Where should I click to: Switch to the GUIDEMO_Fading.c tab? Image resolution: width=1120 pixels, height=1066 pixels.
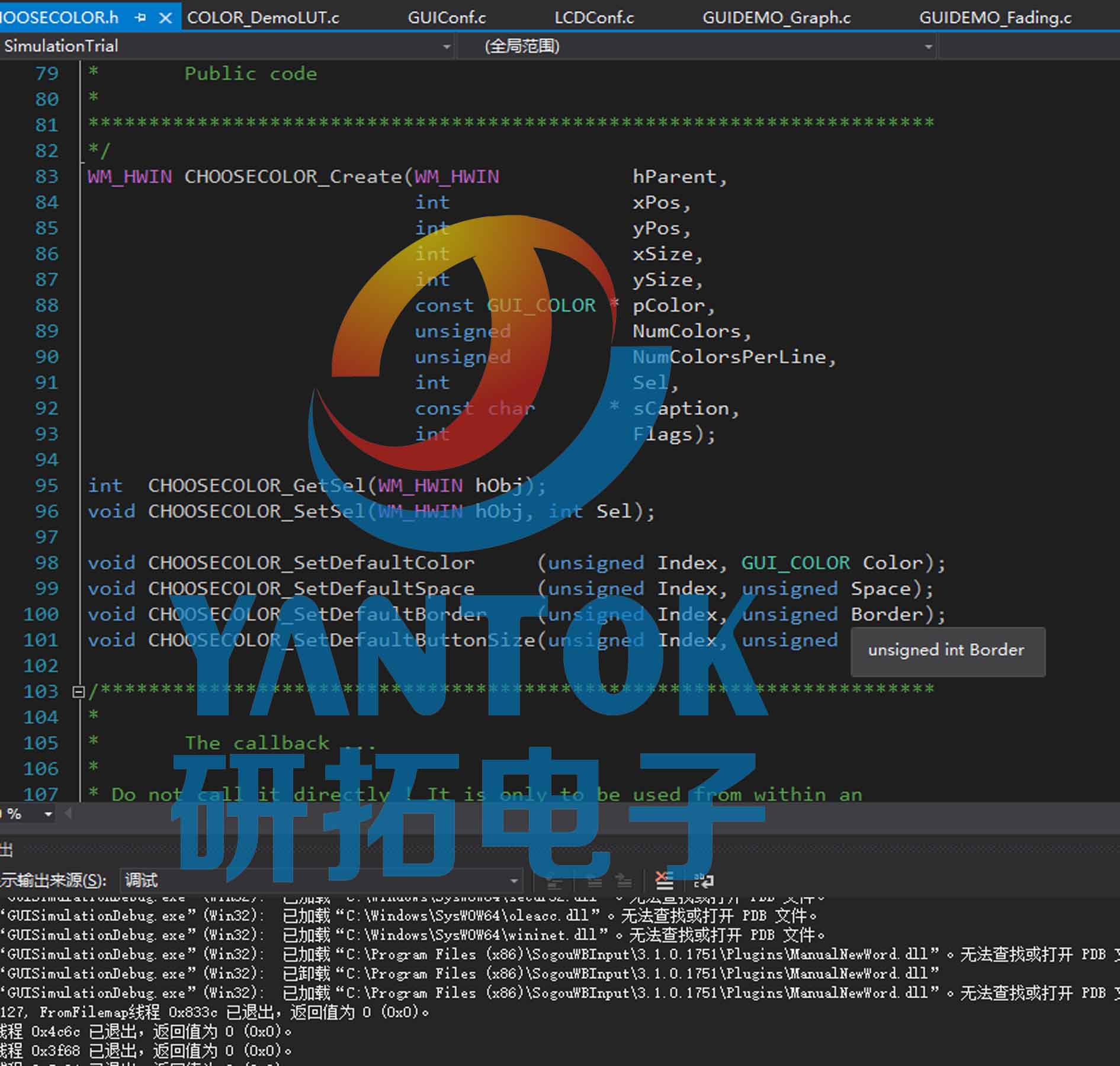click(x=995, y=18)
